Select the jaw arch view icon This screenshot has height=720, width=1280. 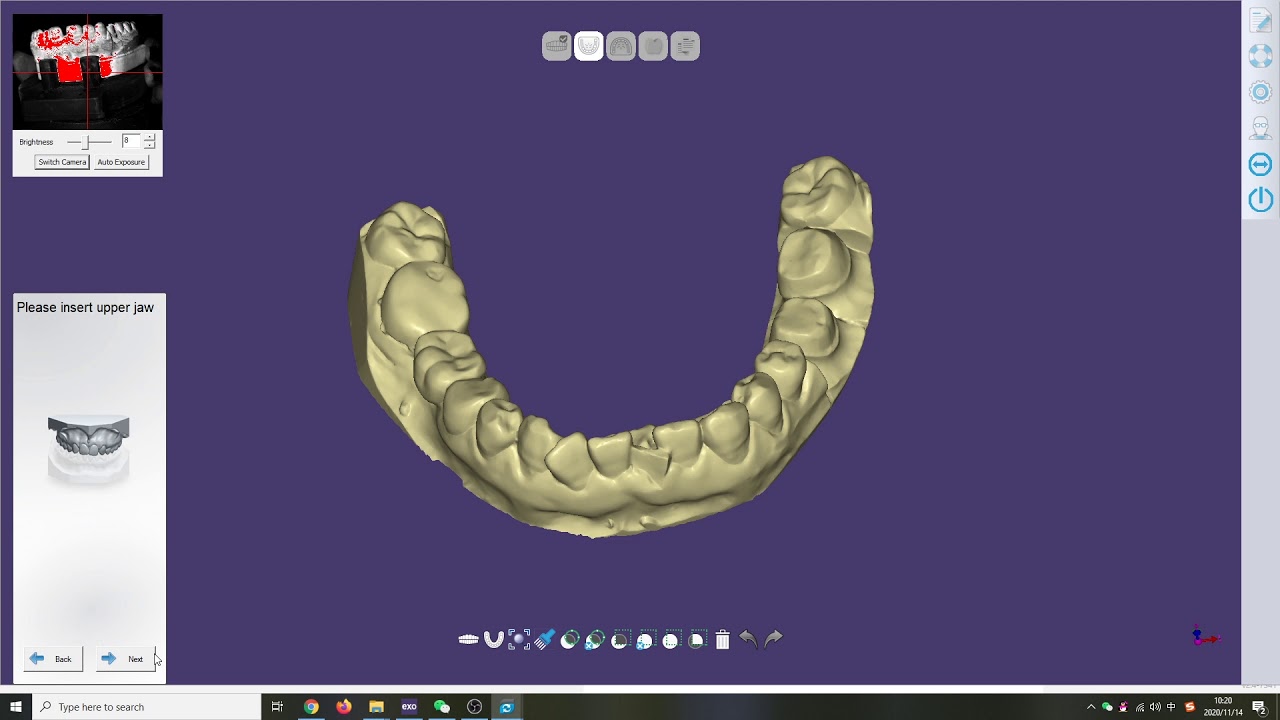coord(493,640)
